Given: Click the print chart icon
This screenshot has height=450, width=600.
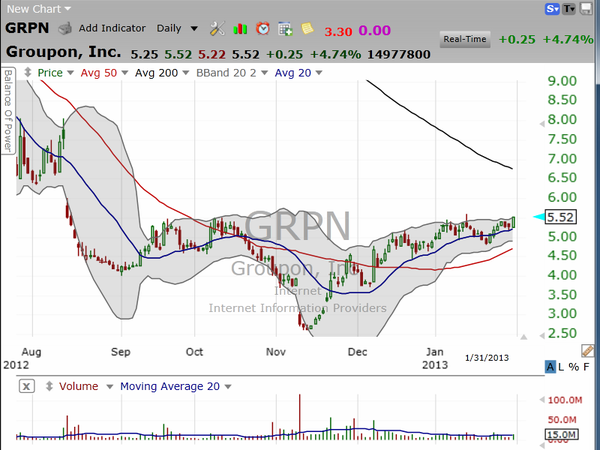Looking at the screenshot, I should point(65,29).
